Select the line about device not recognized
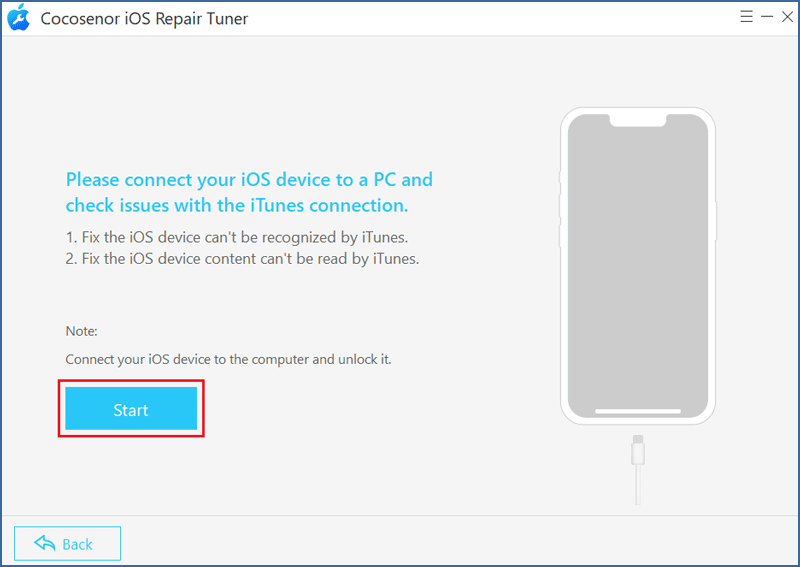This screenshot has width=800, height=567. (x=237, y=237)
